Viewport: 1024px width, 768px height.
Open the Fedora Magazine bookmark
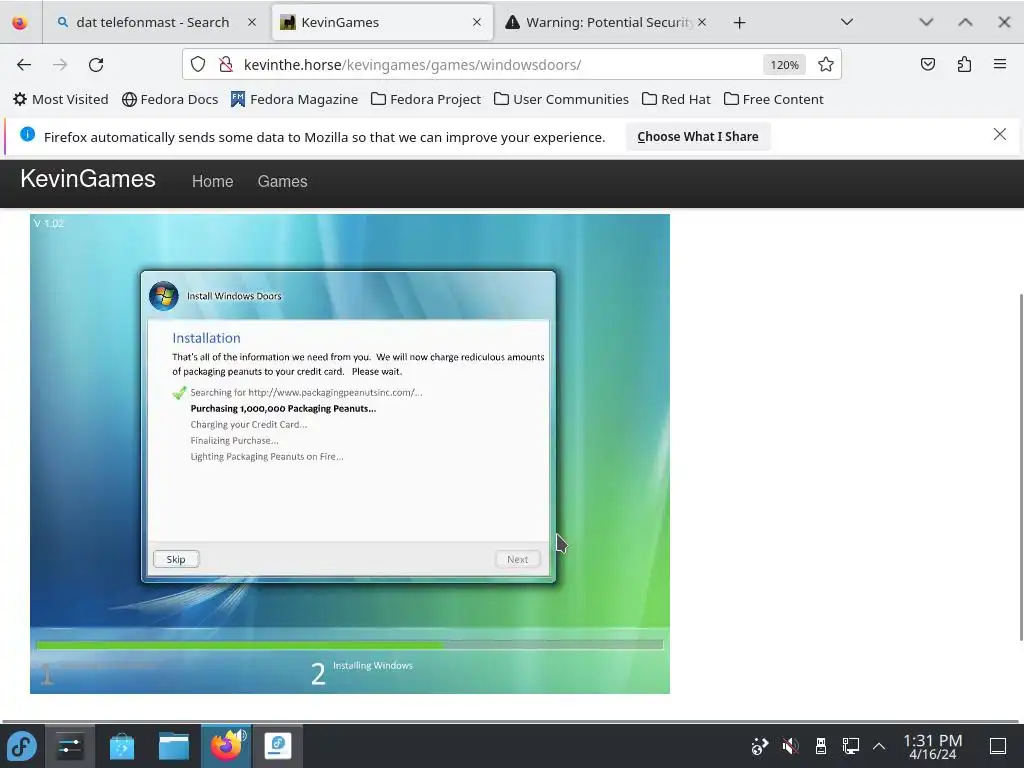295,99
